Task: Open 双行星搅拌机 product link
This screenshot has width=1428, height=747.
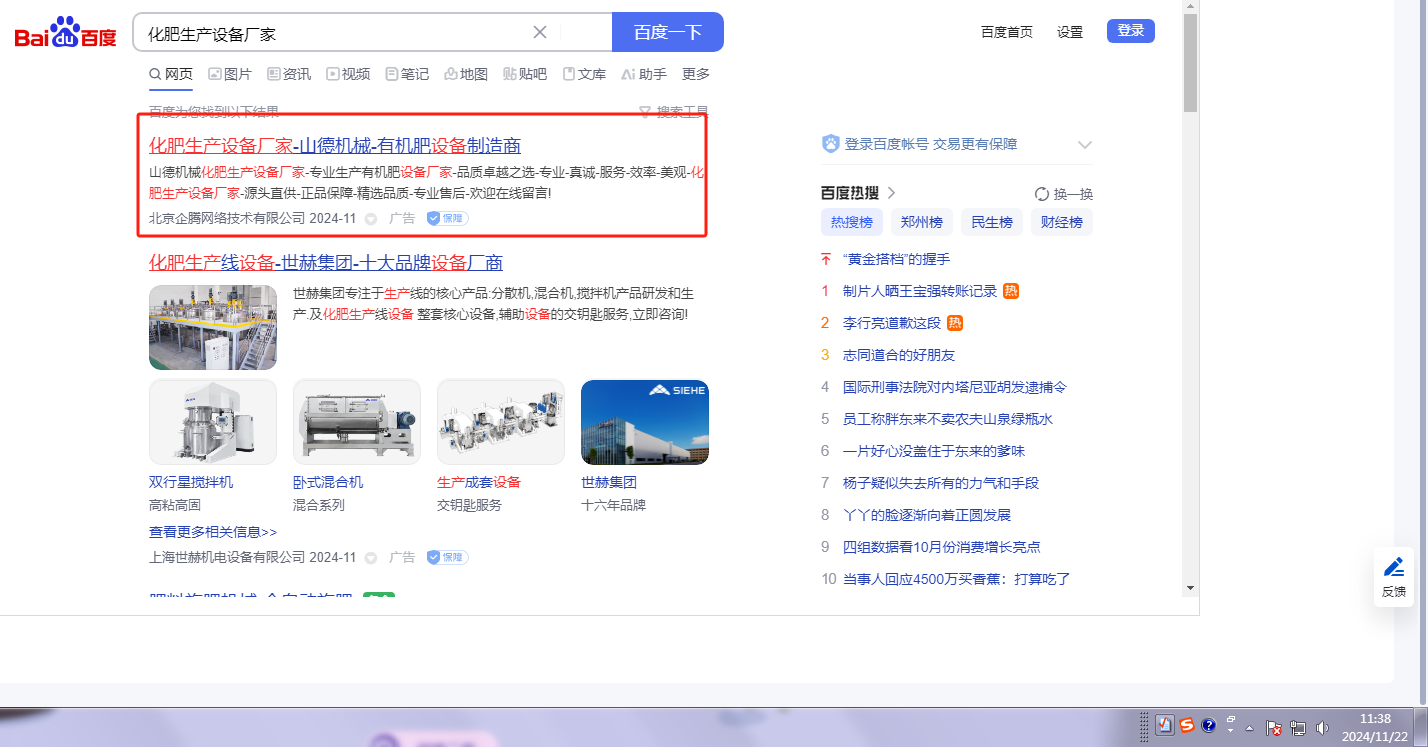Action: 191,482
